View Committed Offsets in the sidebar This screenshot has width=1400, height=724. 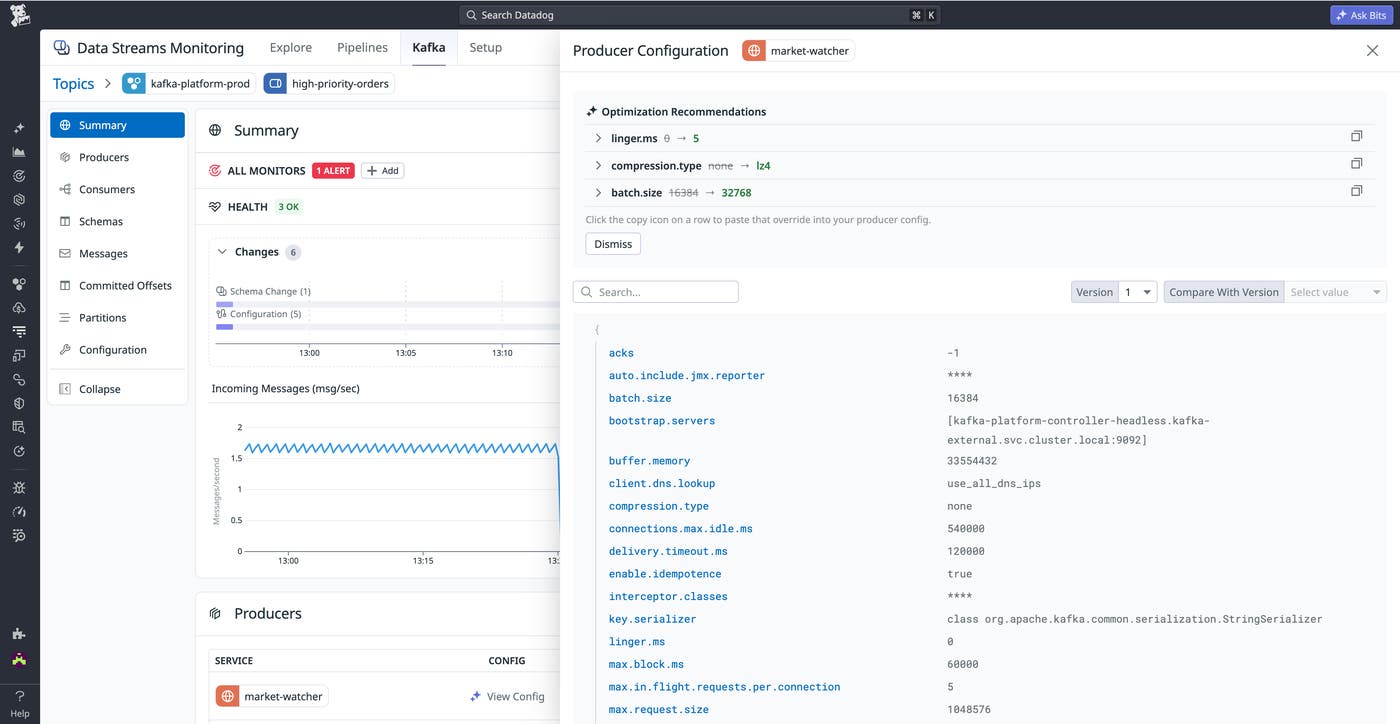118,285
